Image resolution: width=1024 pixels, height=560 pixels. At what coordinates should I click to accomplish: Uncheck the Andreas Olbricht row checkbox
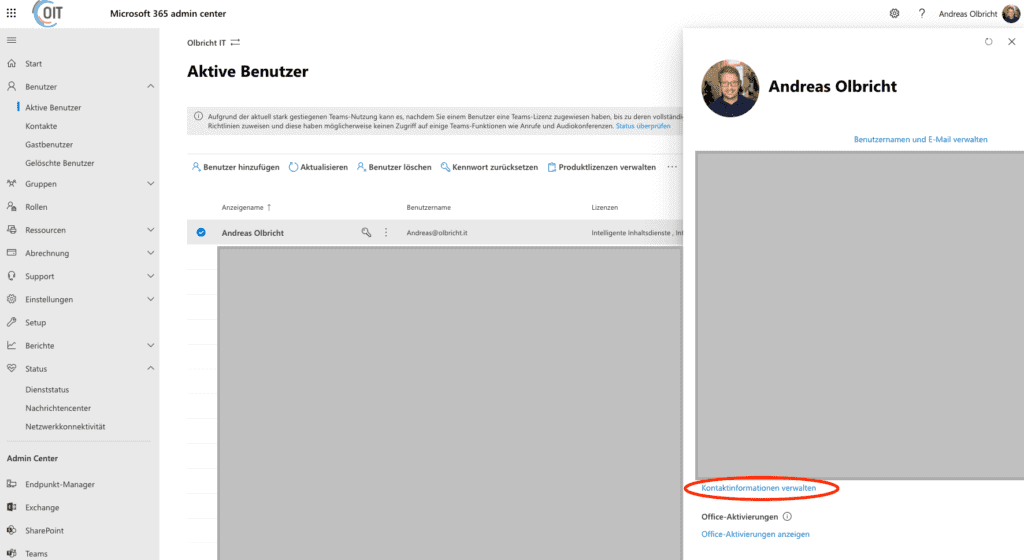(201, 232)
